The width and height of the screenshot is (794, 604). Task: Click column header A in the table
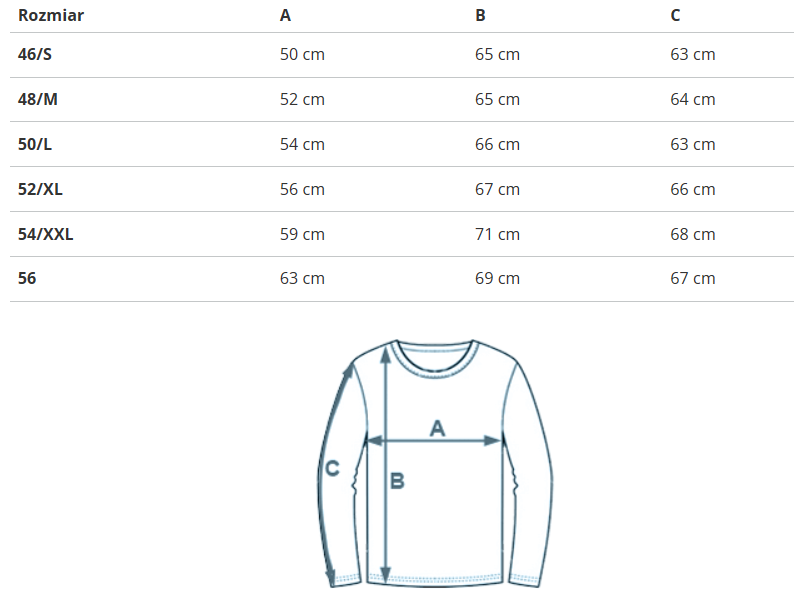286,15
